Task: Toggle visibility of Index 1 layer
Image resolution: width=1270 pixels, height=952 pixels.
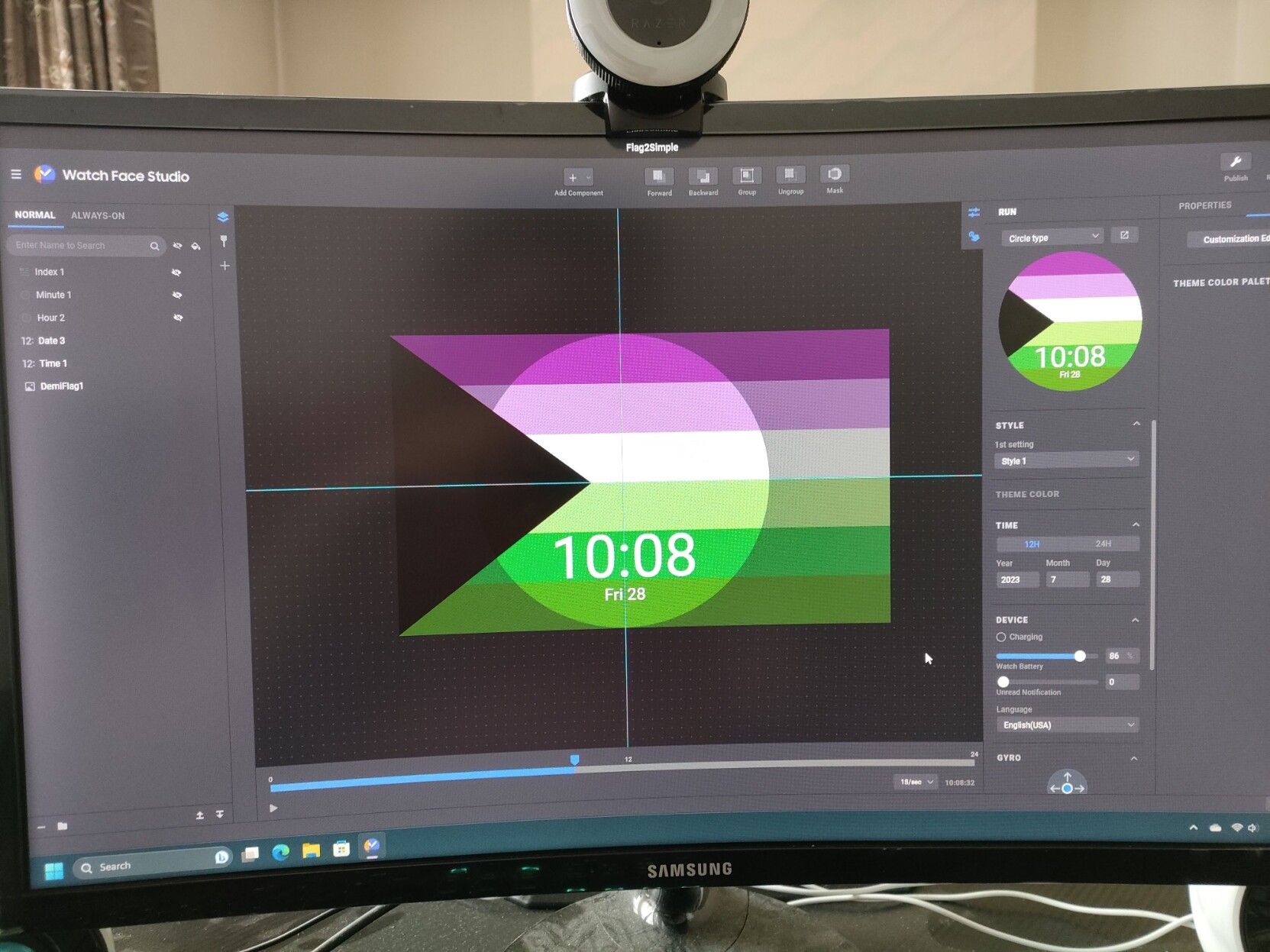Action: click(x=176, y=272)
